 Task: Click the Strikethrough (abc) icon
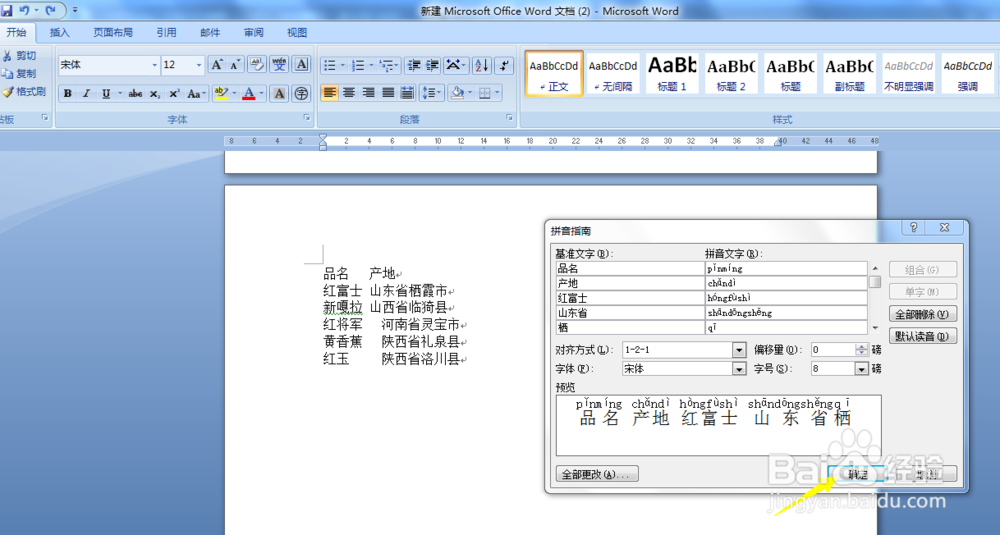135,94
